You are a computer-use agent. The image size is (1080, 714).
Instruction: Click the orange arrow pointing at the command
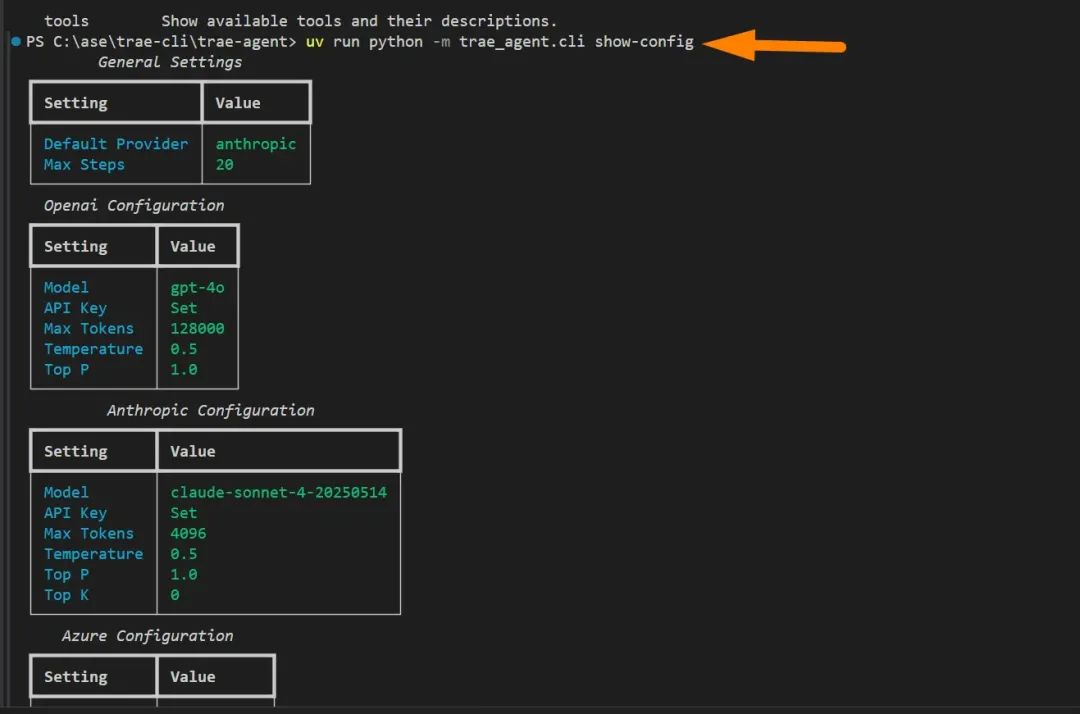pyautogui.click(x=782, y=45)
